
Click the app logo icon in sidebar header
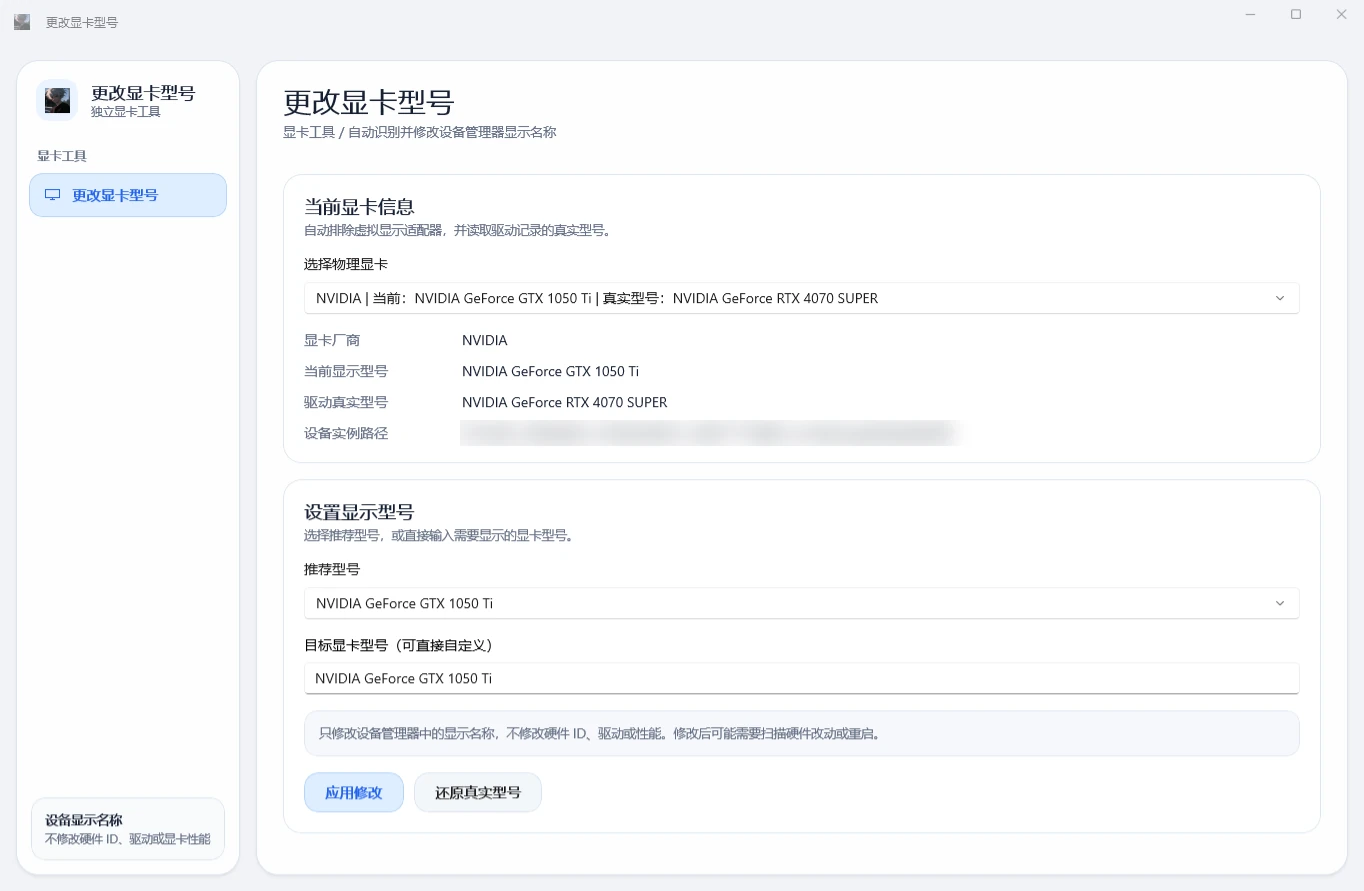click(57, 100)
